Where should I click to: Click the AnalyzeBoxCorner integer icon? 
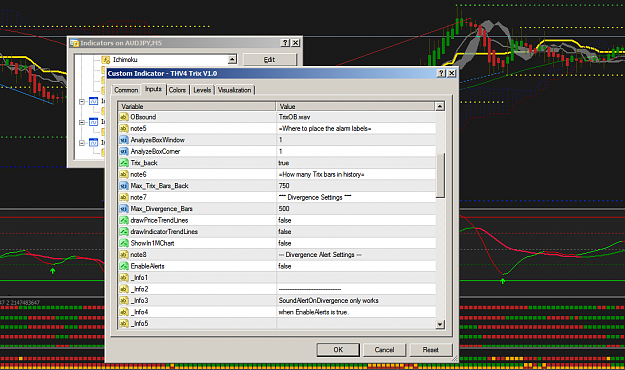pos(124,152)
